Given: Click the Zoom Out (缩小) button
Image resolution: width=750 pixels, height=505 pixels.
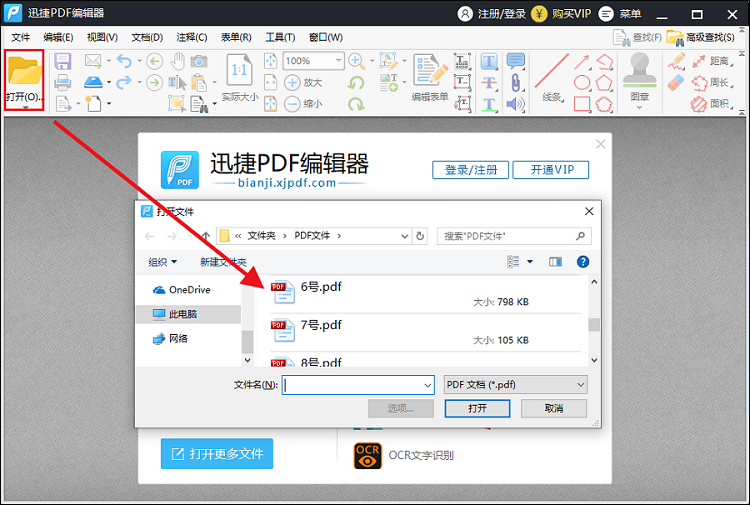Looking at the screenshot, I should pyautogui.click(x=304, y=104).
